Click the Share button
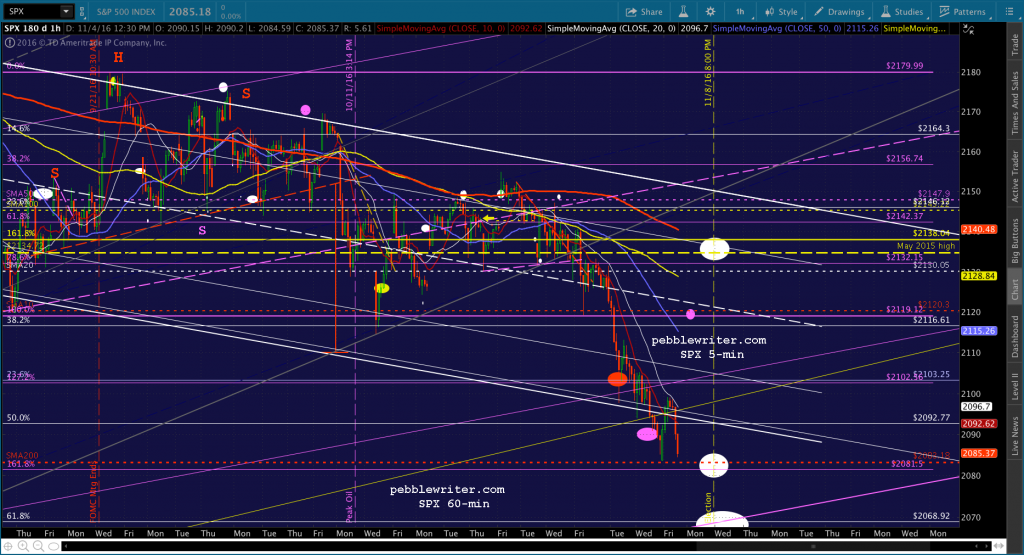This screenshot has width=1024, height=555. tap(644, 12)
